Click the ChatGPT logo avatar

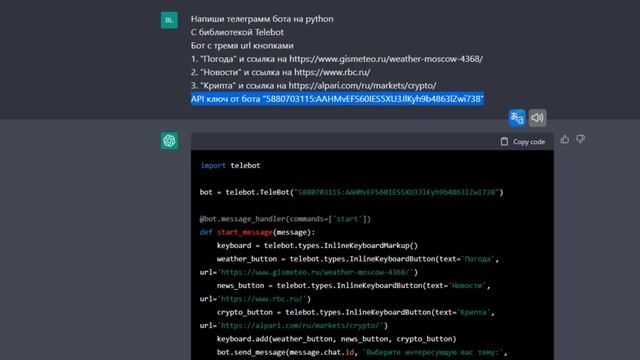[x=169, y=141]
